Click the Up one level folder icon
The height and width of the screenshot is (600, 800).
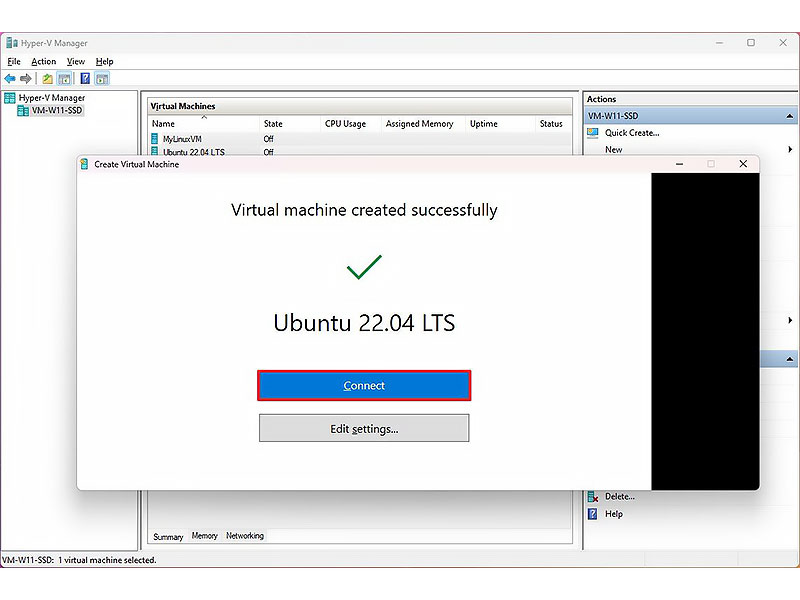tap(47, 79)
